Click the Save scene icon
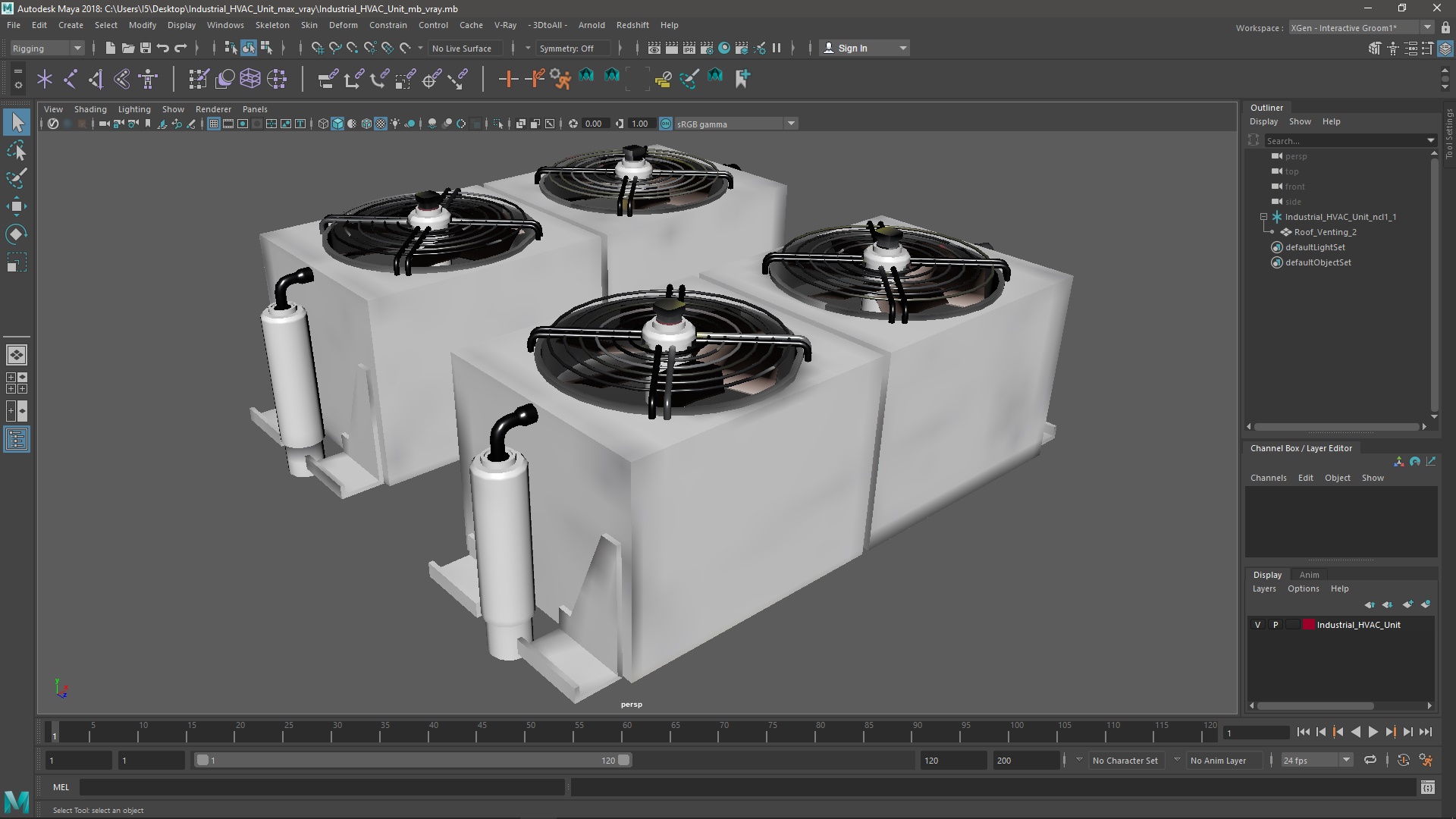Viewport: 1456px width, 819px height. click(x=146, y=49)
